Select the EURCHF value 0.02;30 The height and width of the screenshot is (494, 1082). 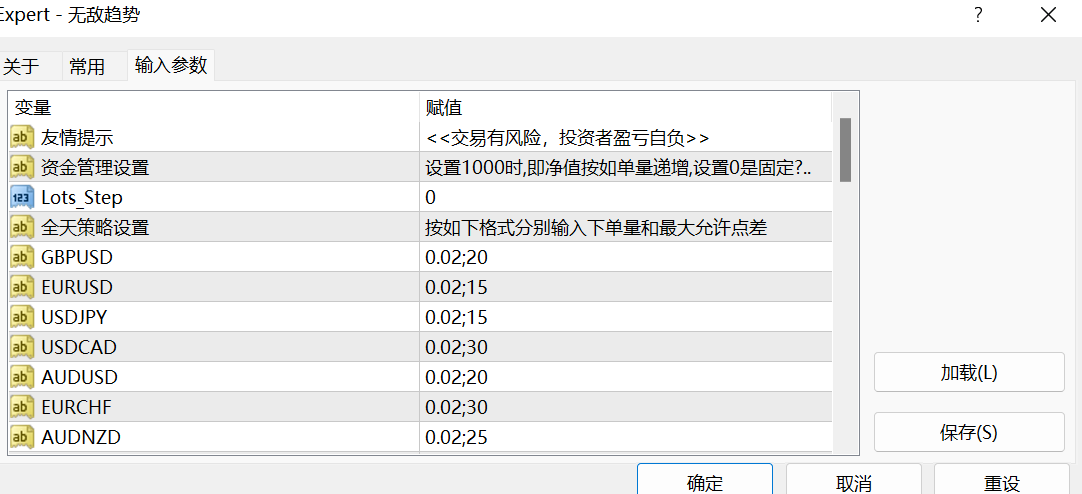(457, 407)
